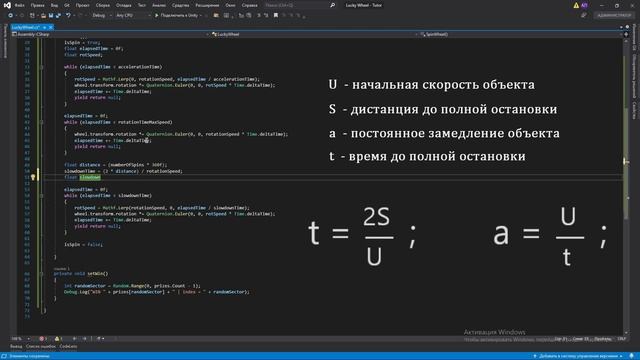The image size is (640, 360).
Task: Open the Тест menu
Action: 142,5
